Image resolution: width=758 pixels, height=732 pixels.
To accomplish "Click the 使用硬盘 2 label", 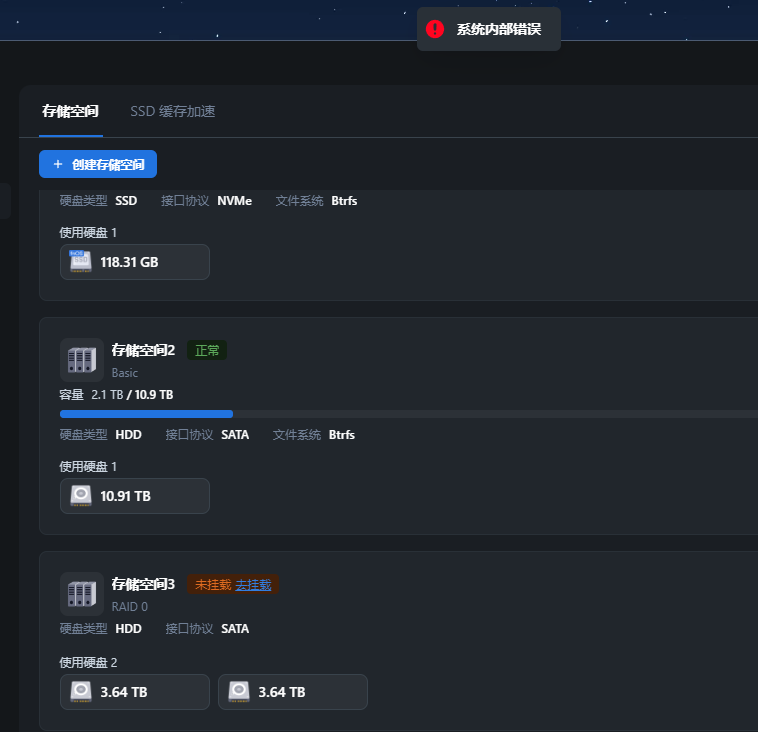I will pos(88,662).
